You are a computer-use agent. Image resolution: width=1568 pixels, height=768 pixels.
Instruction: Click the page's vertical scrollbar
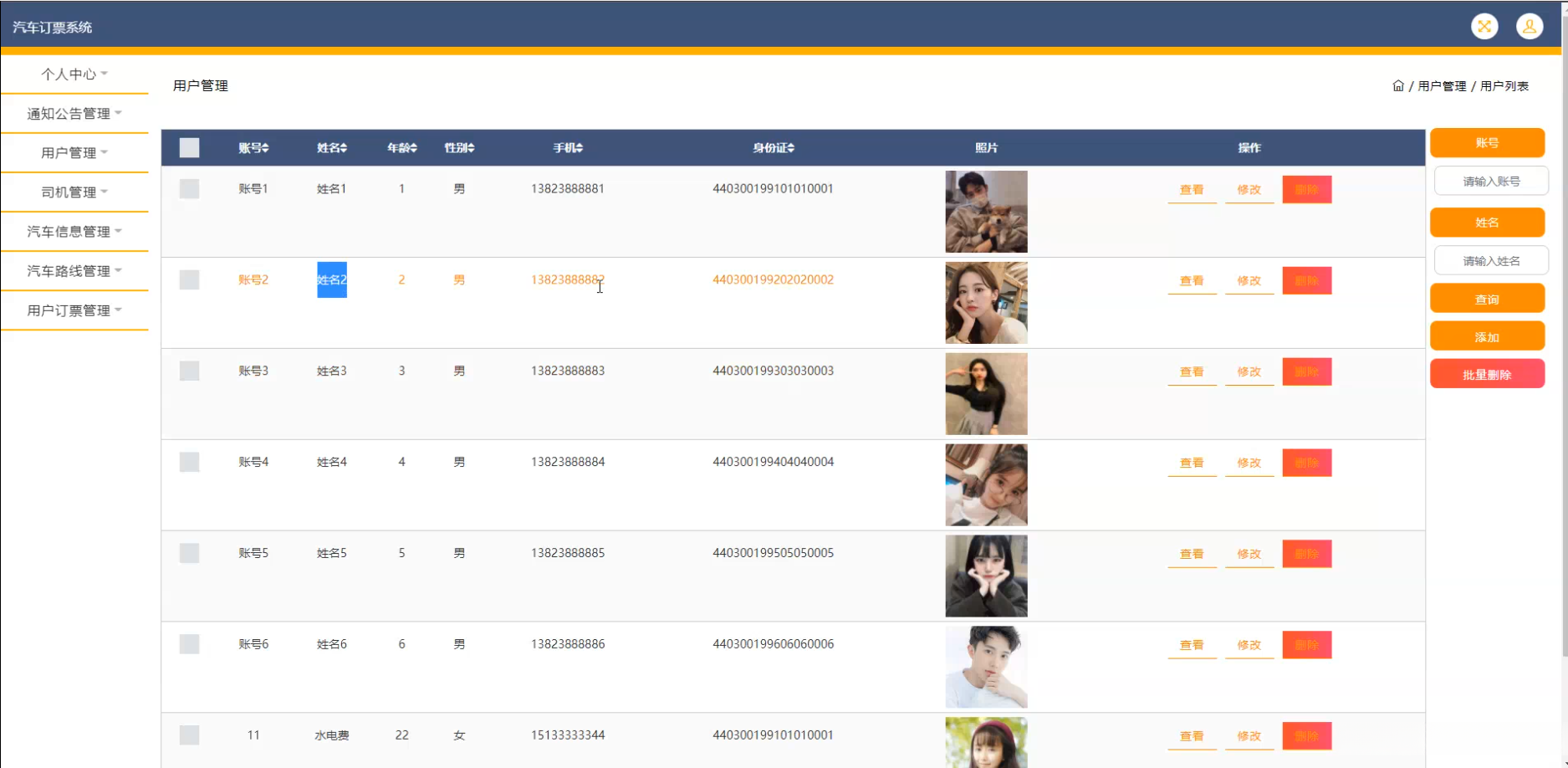point(1564,335)
